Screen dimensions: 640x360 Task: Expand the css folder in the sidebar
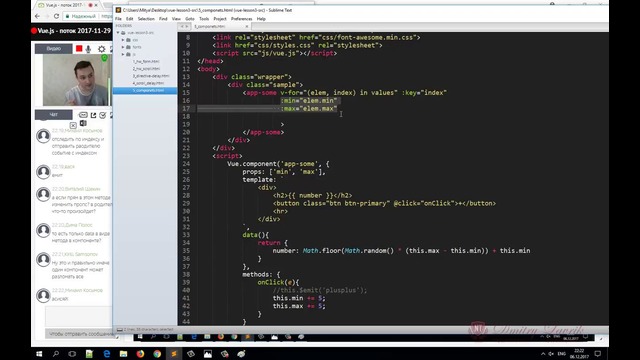point(123,40)
